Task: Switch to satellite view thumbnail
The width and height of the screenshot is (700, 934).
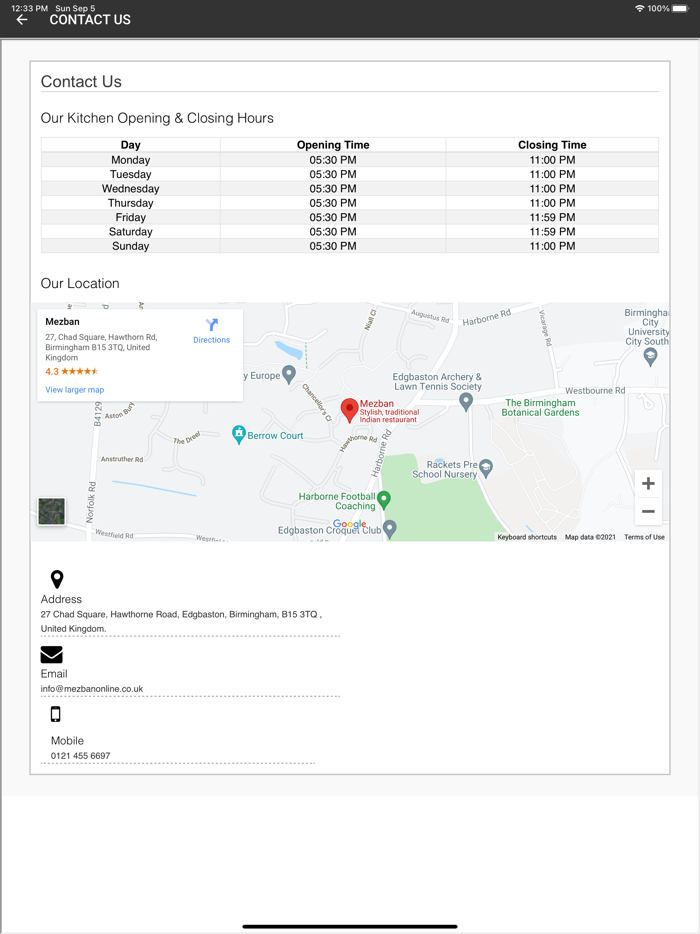Action: pos(52,511)
